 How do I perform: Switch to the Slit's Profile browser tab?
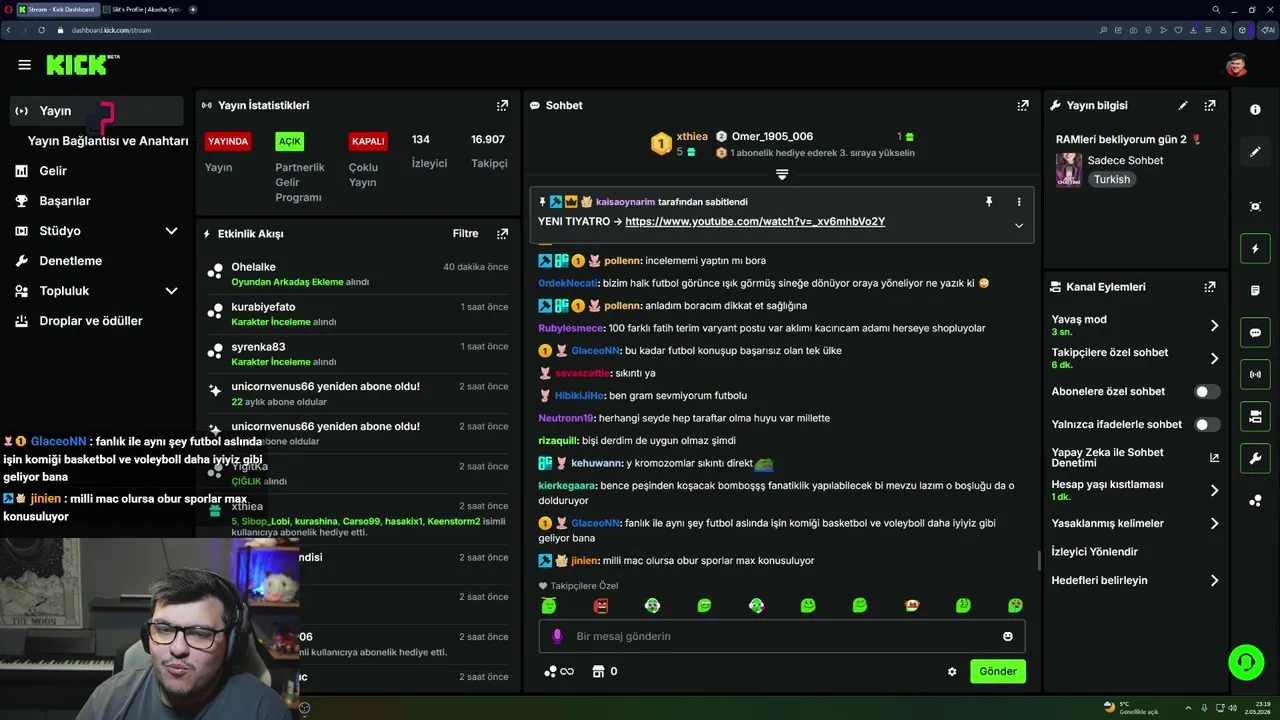click(142, 9)
